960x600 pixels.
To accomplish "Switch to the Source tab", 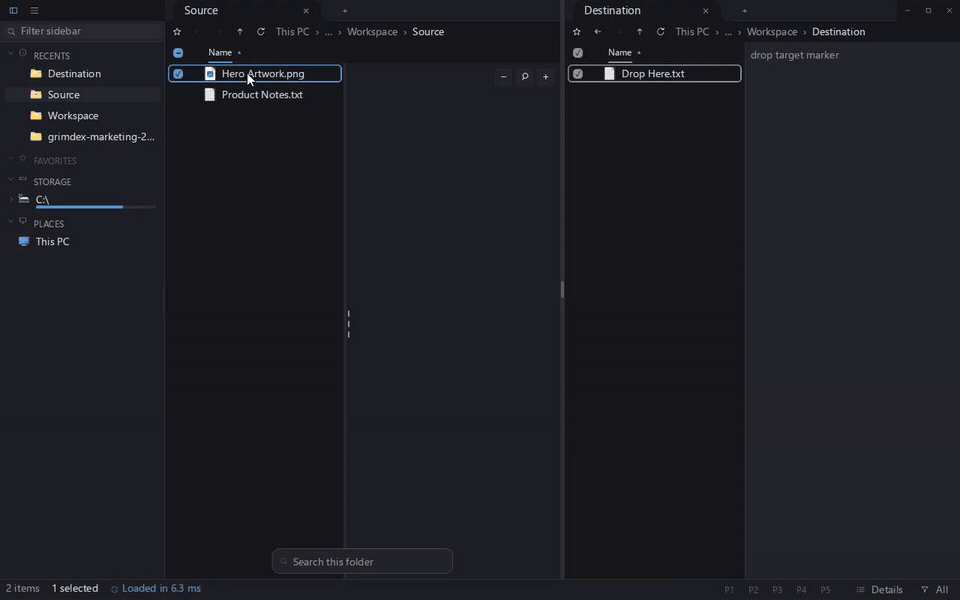I will 201,10.
